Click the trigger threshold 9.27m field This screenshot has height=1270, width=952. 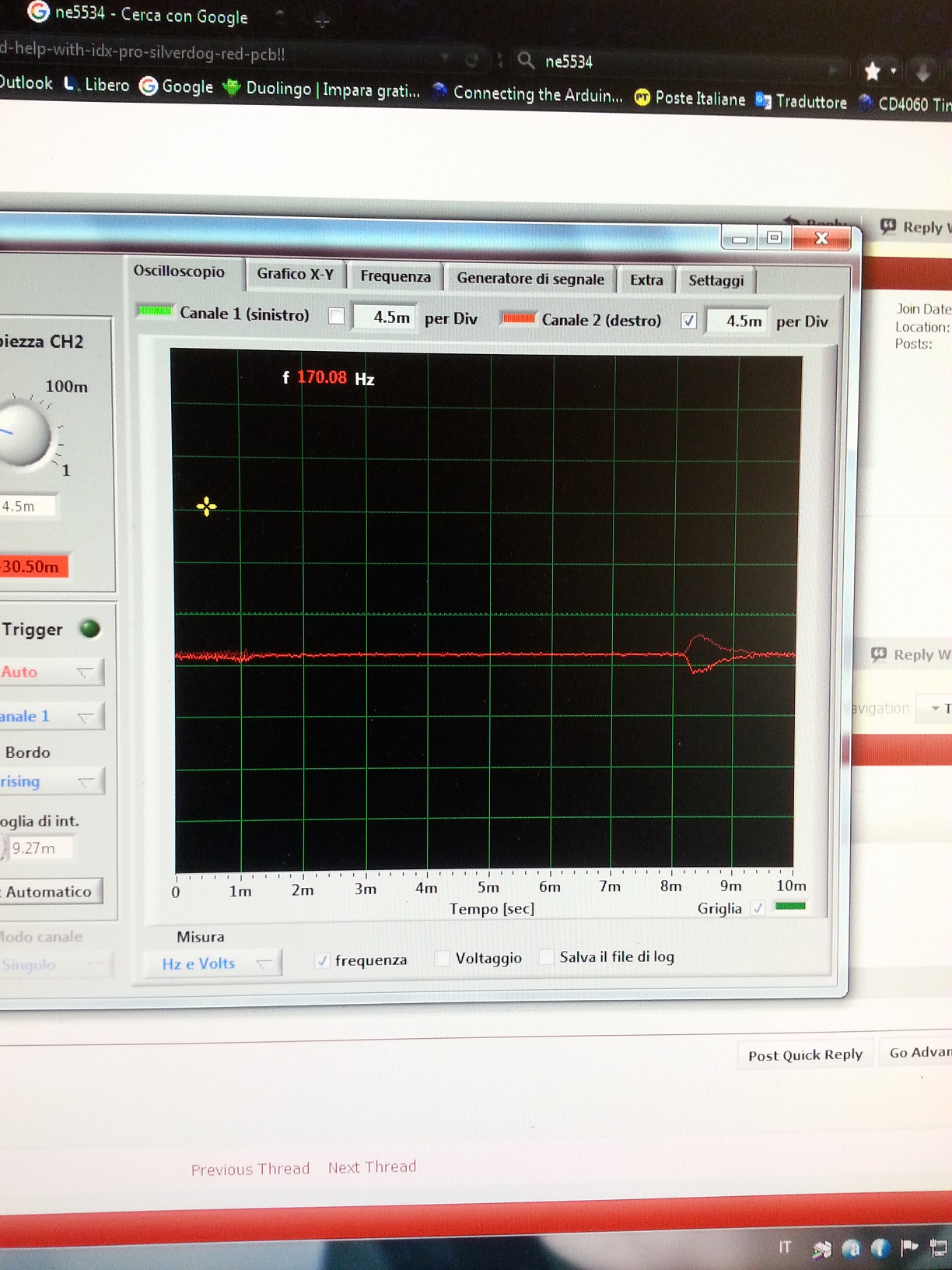click(x=40, y=847)
